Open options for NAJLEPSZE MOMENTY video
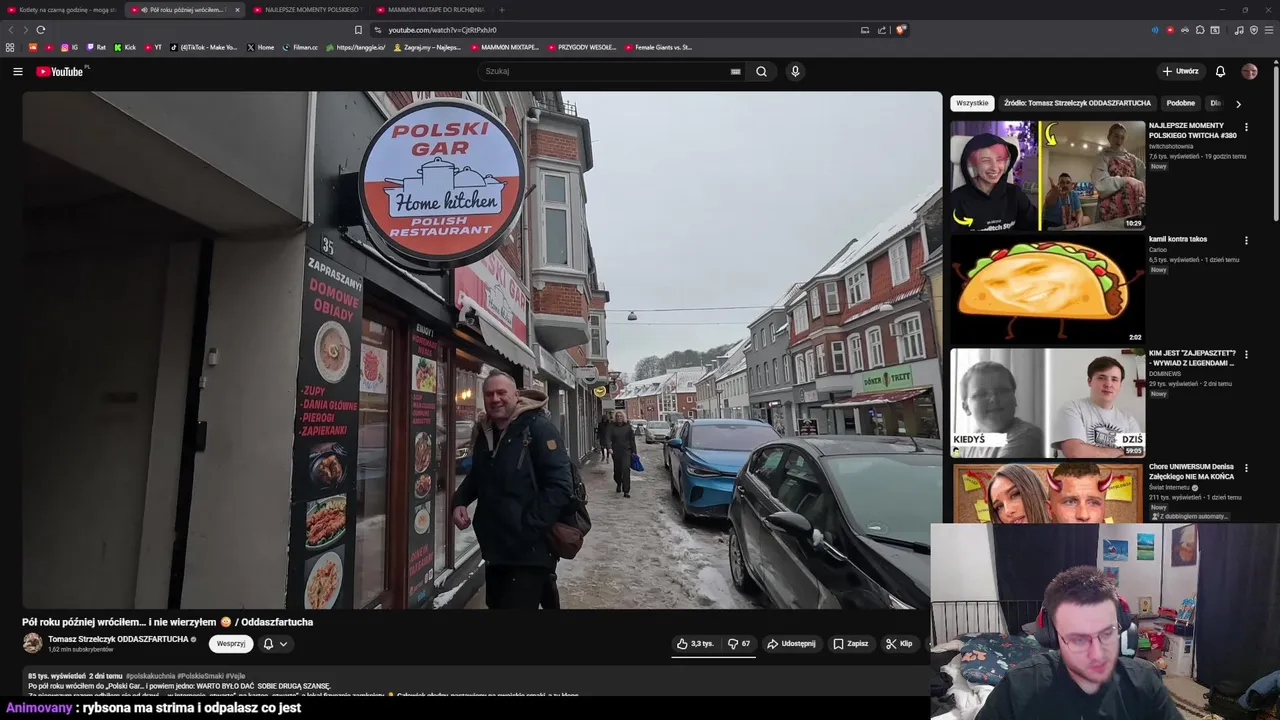Viewport: 1280px width, 720px height. [1246, 127]
